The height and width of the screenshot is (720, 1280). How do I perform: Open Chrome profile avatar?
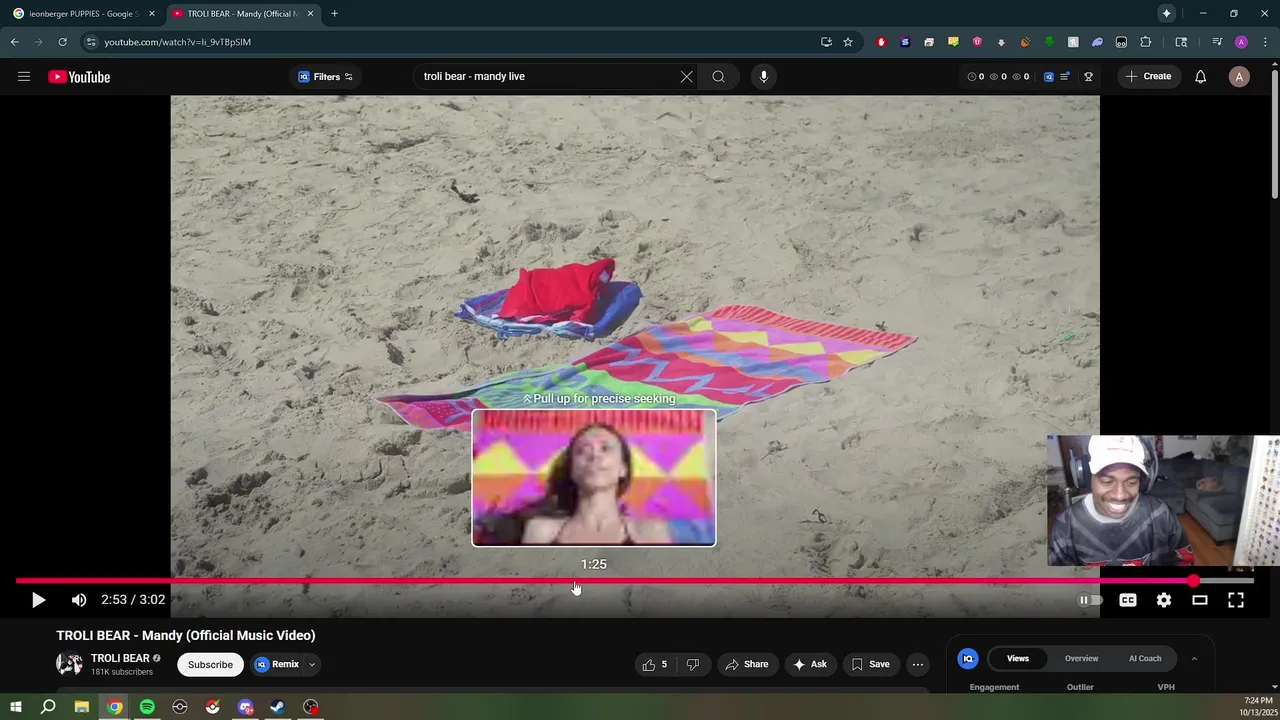click(x=1241, y=42)
